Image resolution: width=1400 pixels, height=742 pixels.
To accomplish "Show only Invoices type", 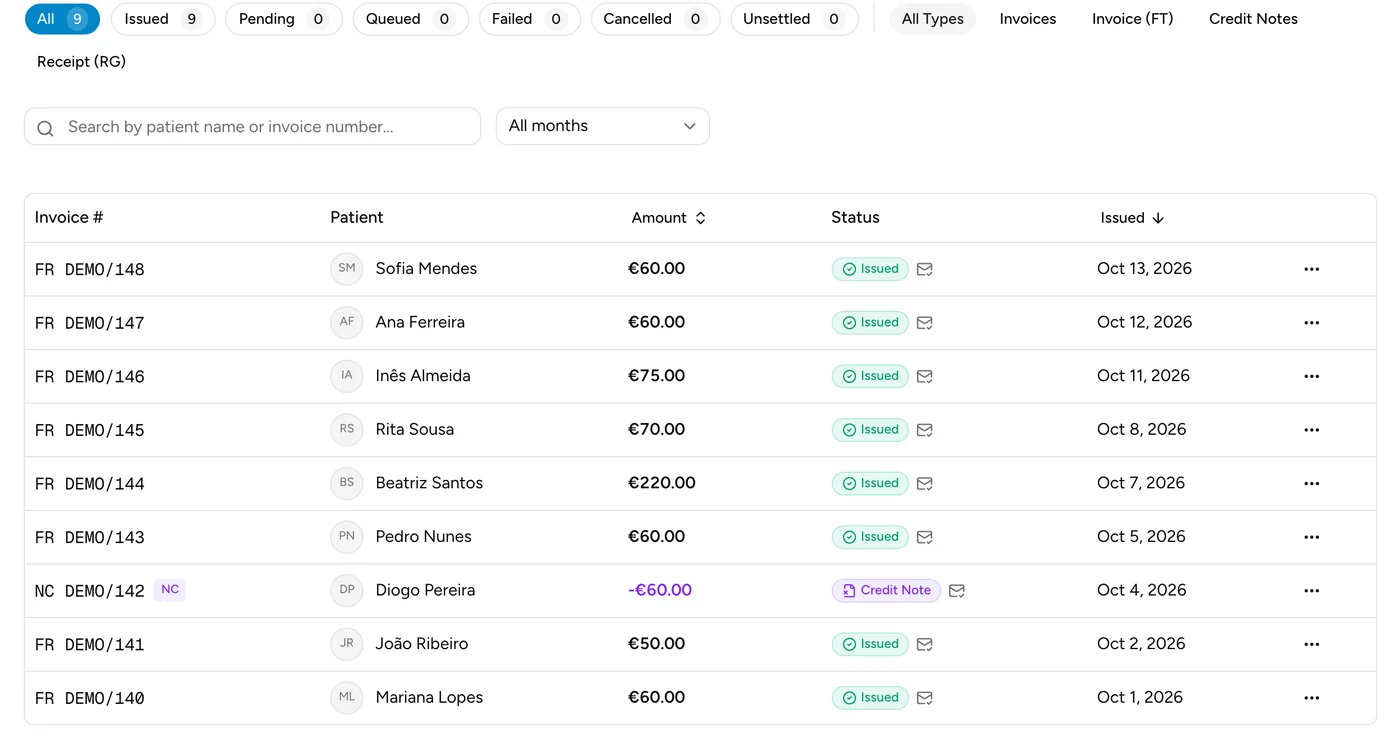I will pos(1028,19).
